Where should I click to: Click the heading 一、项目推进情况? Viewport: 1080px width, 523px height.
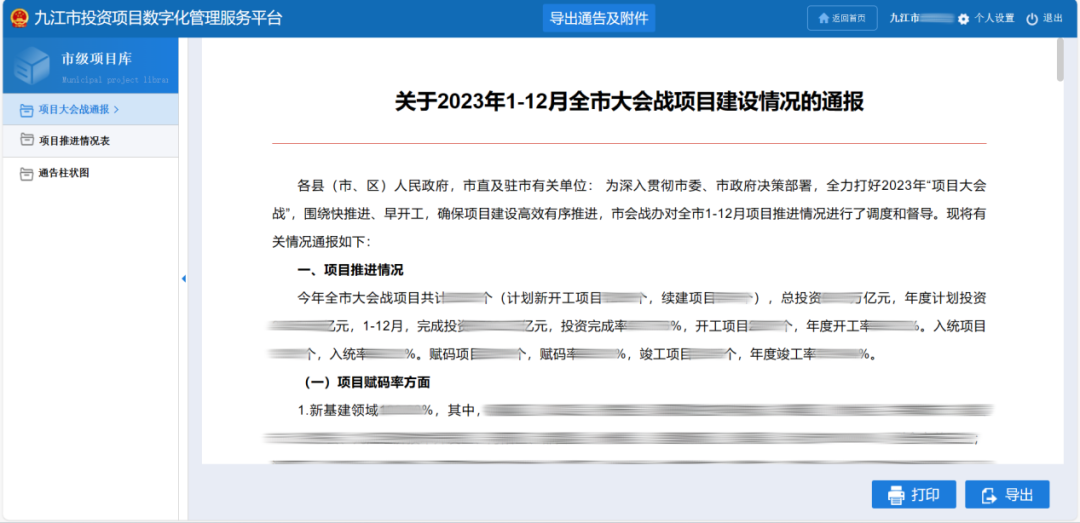350,270
